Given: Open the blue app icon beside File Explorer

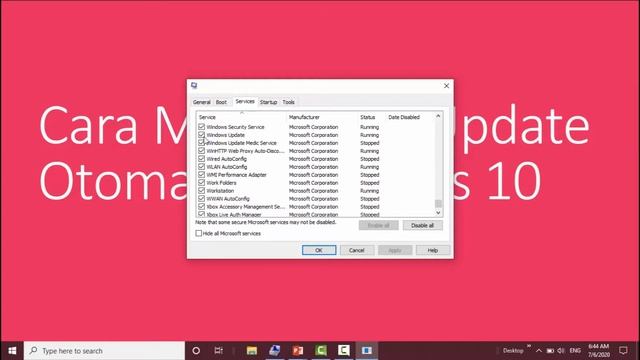Looking at the screenshot, I should [275, 351].
